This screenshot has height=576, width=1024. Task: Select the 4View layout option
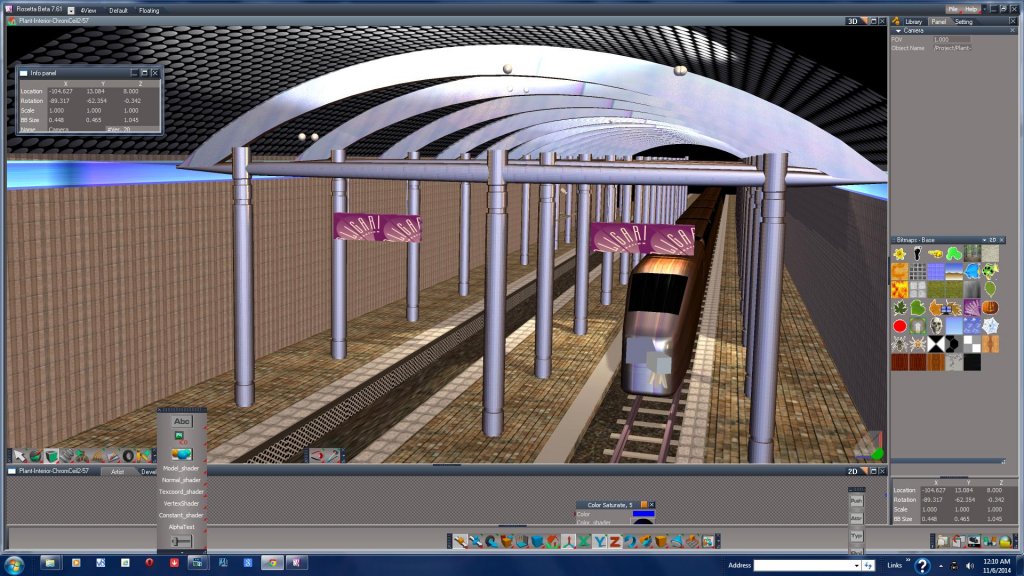88,10
